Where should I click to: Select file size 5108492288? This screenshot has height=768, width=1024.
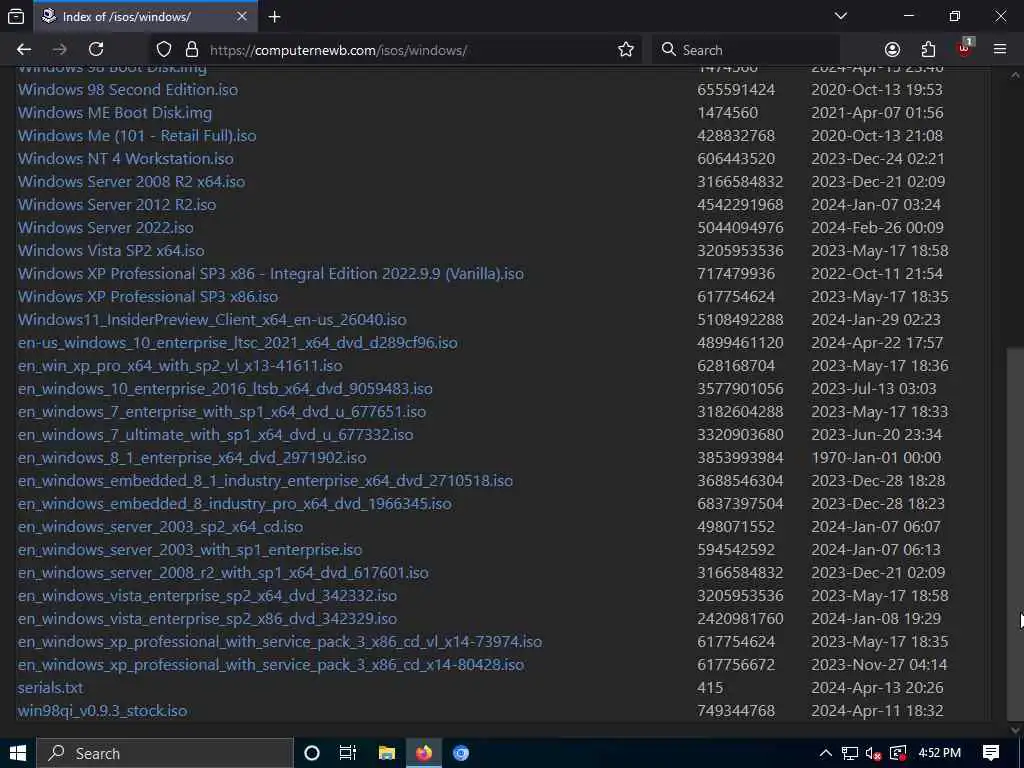(x=740, y=320)
